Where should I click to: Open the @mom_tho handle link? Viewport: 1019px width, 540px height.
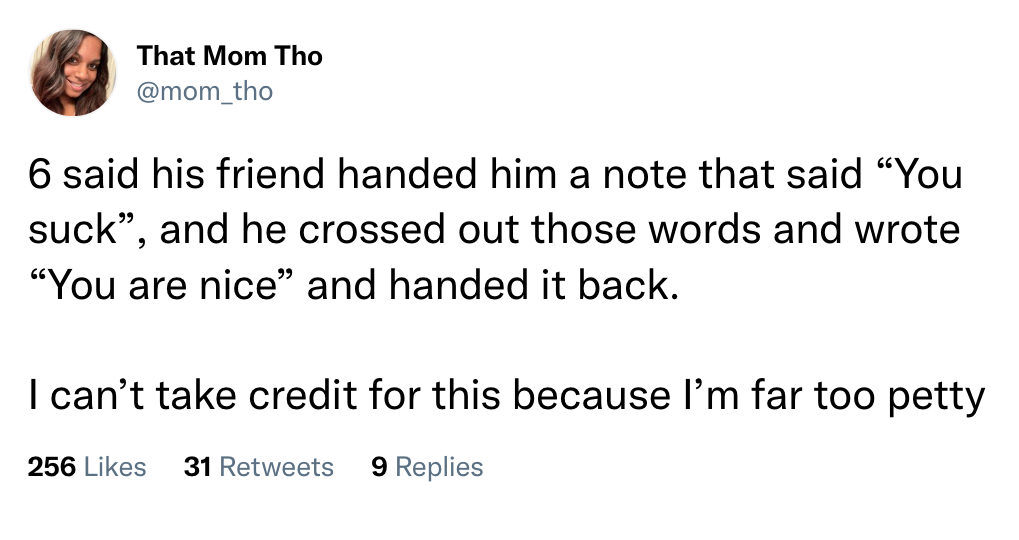click(205, 91)
